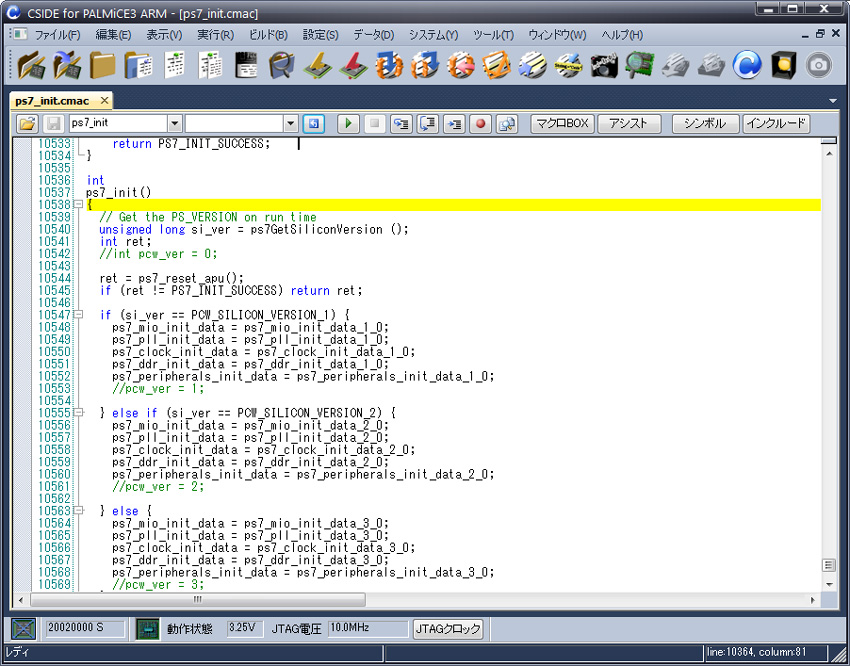The height and width of the screenshot is (666, 850).
Task: Collapse the fold at line 10538
Action: pyautogui.click(x=78, y=204)
